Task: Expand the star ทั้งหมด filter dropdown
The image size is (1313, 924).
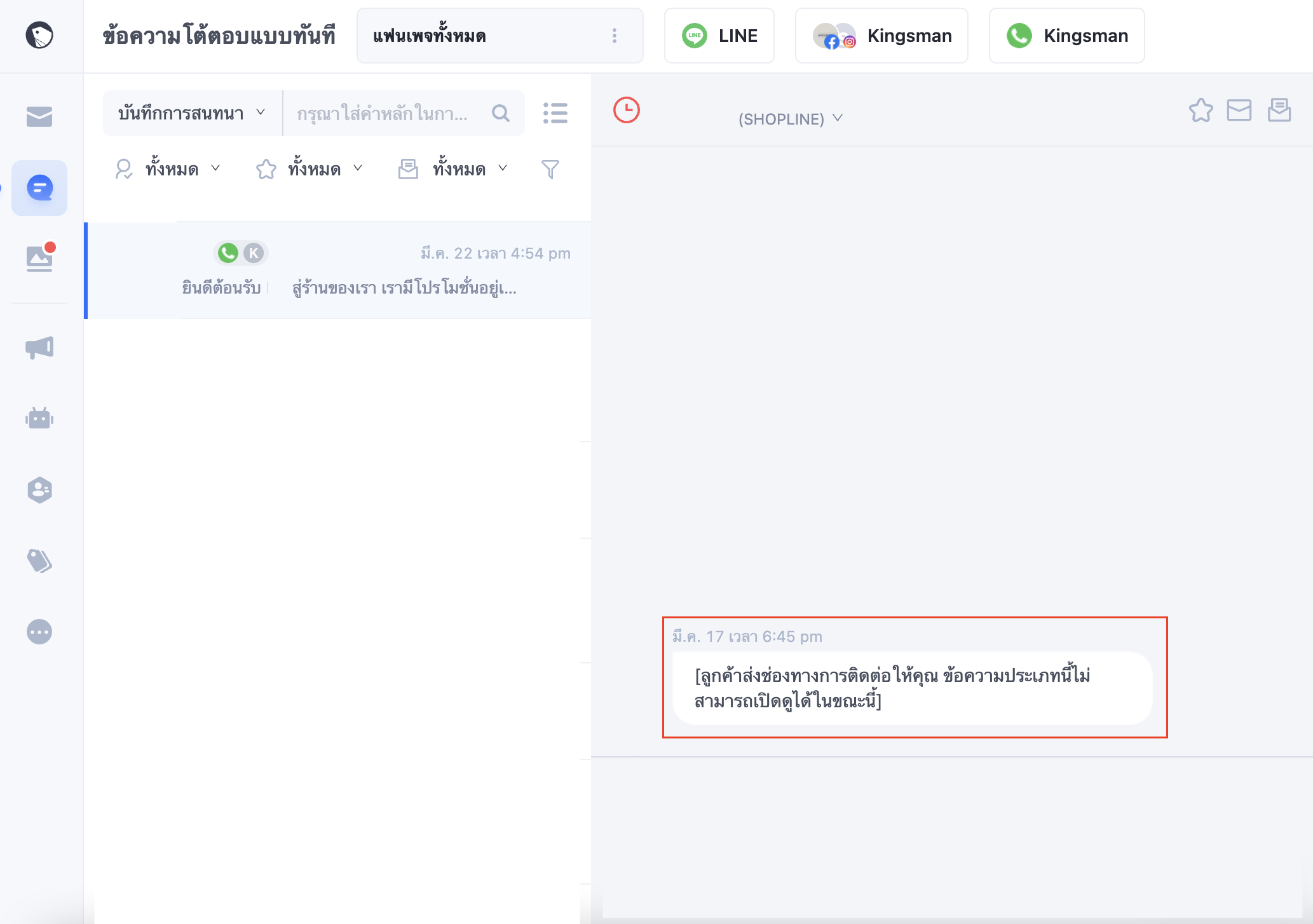Action: [310, 169]
